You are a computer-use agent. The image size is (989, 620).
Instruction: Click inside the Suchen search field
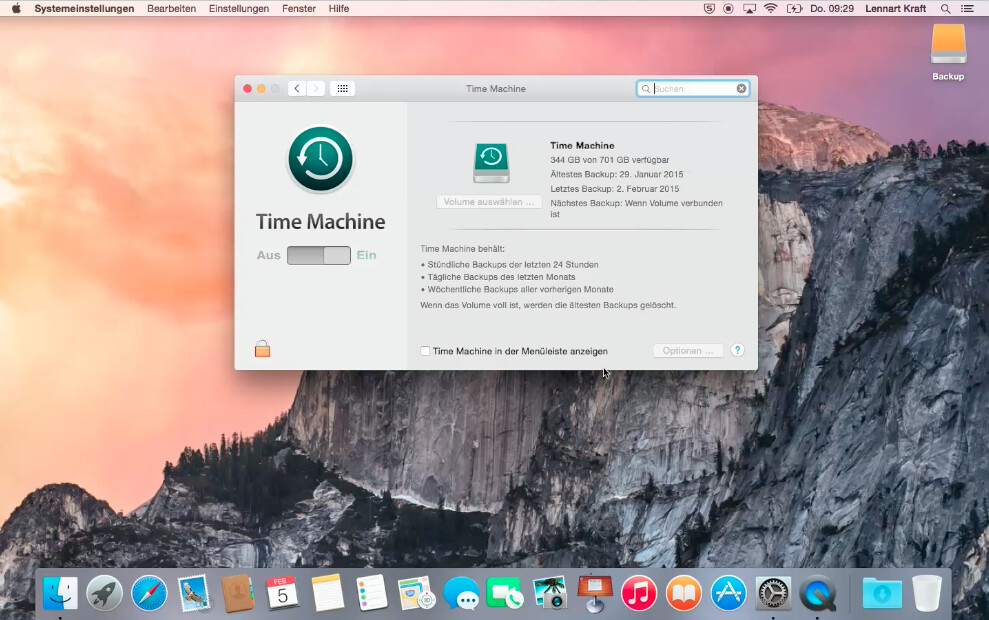pyautogui.click(x=695, y=88)
